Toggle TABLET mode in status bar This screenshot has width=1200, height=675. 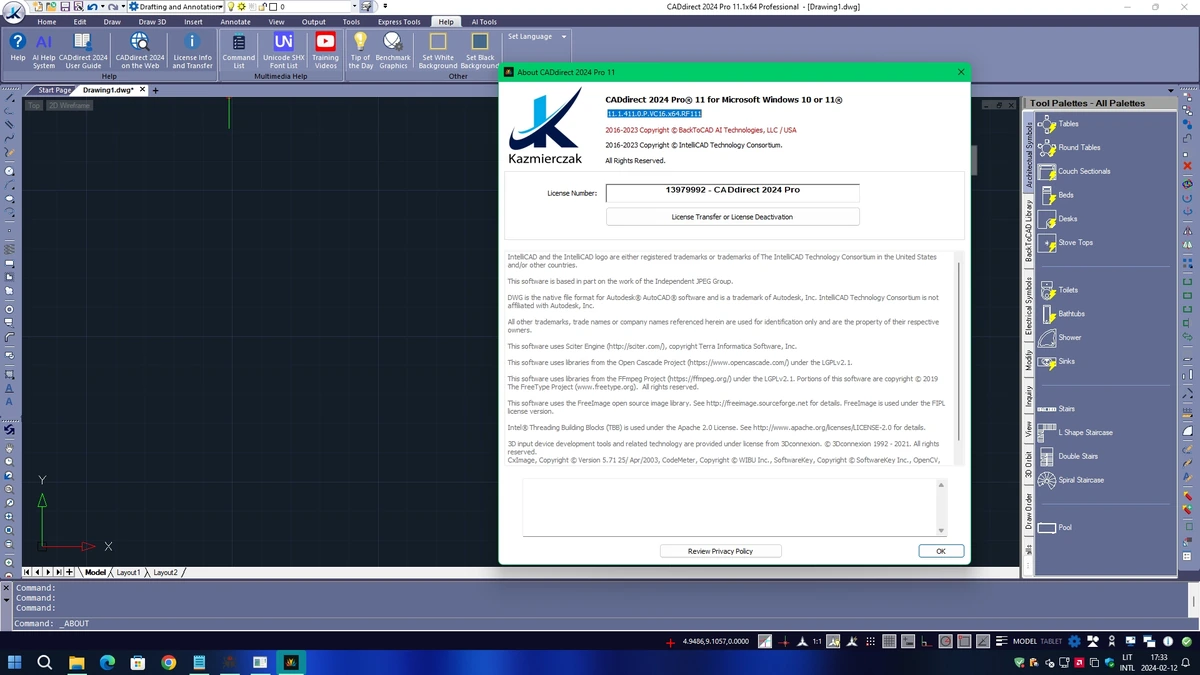point(1051,641)
